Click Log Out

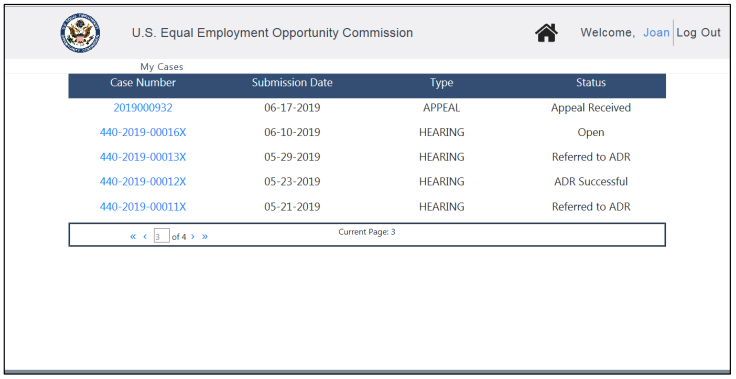tap(698, 32)
